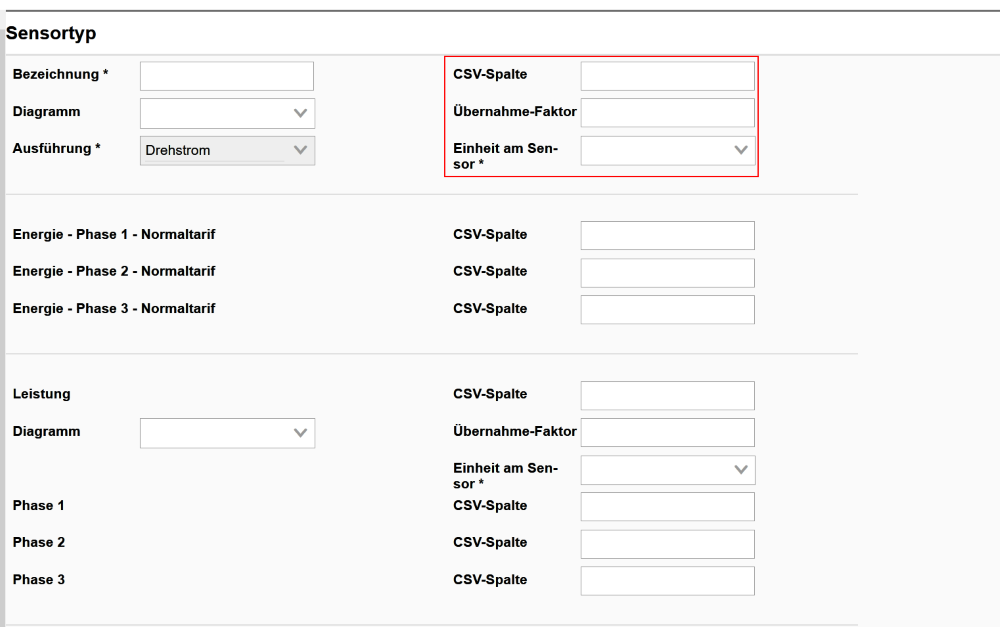Click the Sensortyp section heading
Image resolution: width=1000 pixels, height=627 pixels.
click(51, 34)
